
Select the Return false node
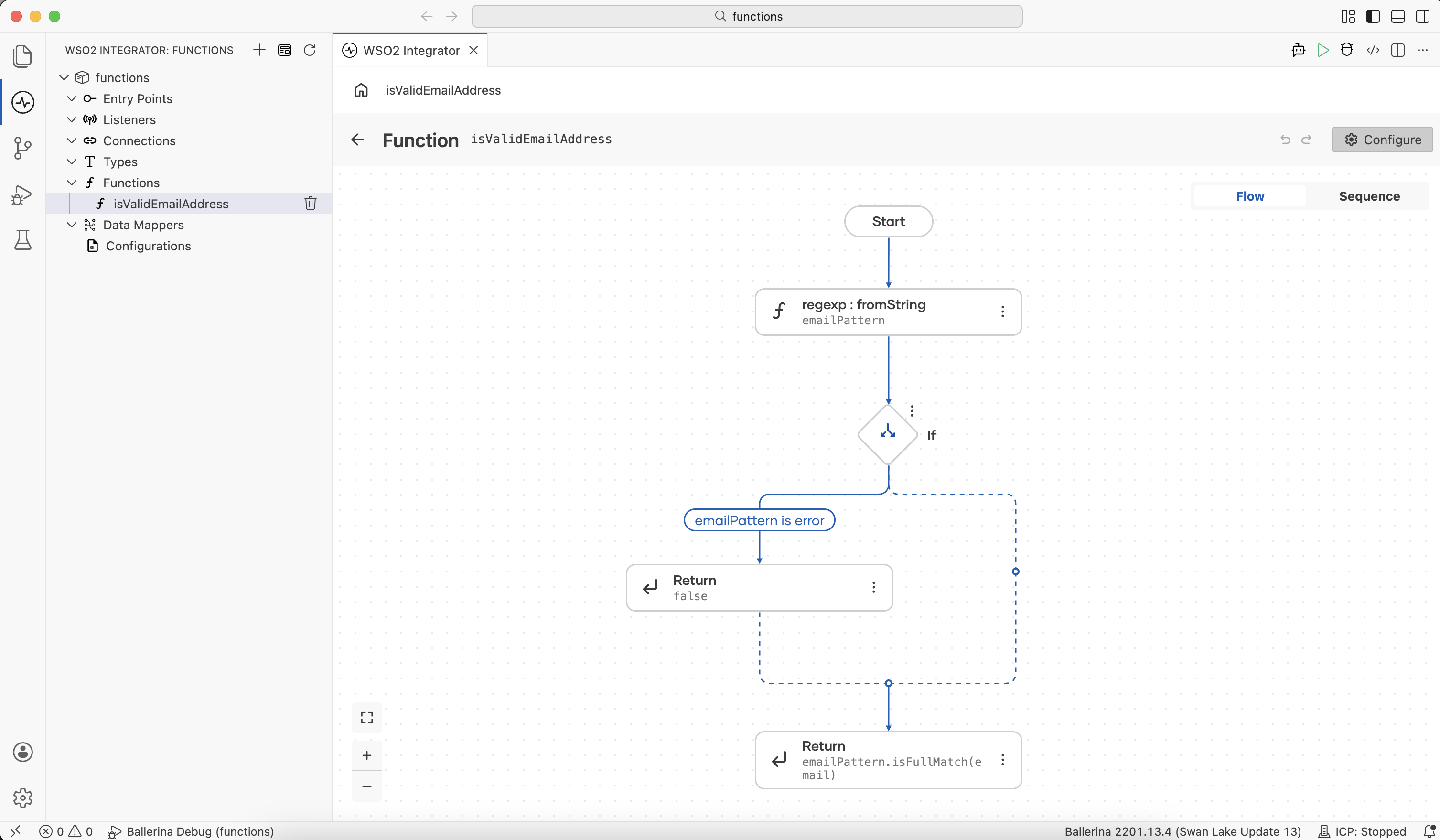[x=760, y=587]
